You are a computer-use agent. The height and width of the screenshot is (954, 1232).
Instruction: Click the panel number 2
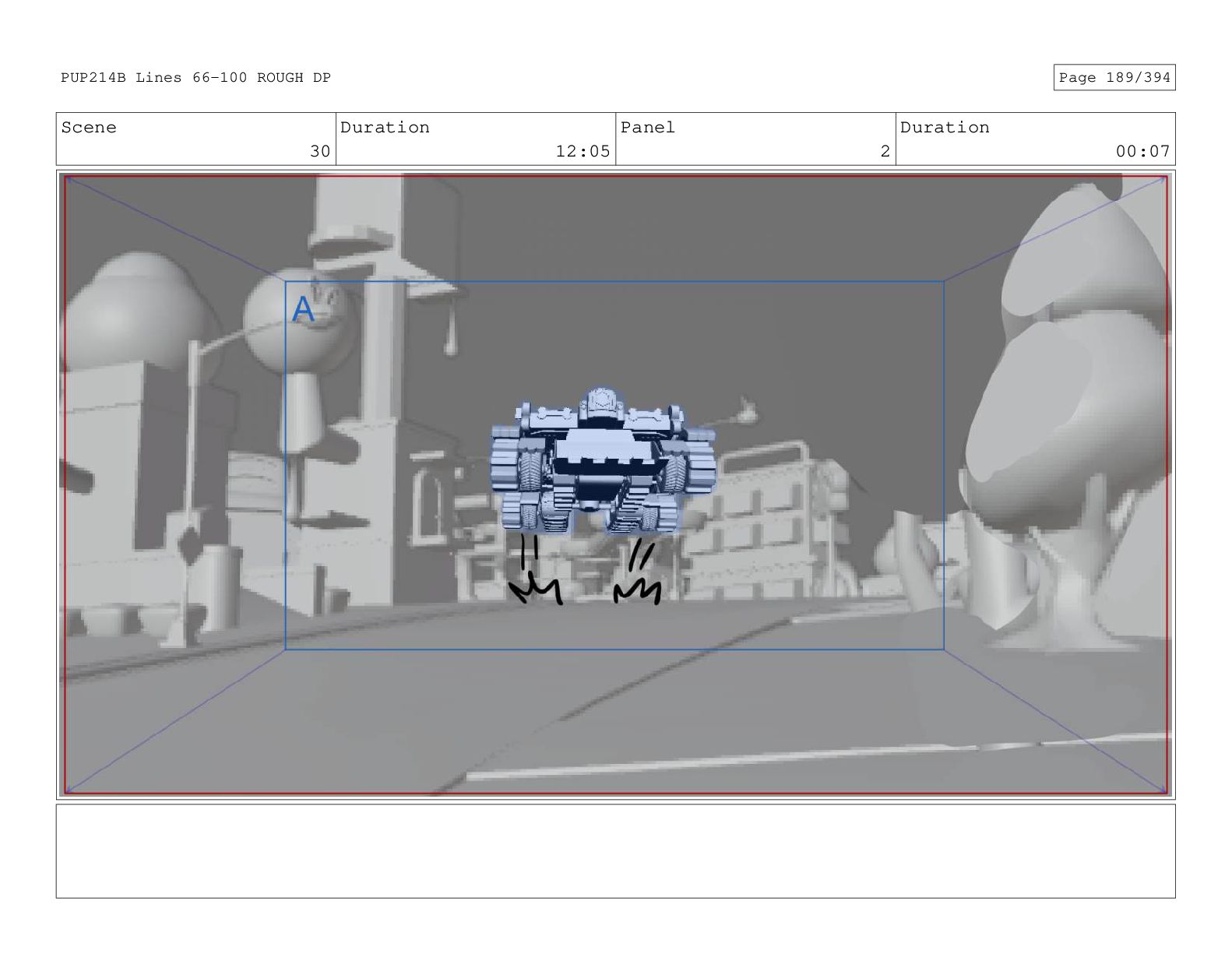pos(885,151)
